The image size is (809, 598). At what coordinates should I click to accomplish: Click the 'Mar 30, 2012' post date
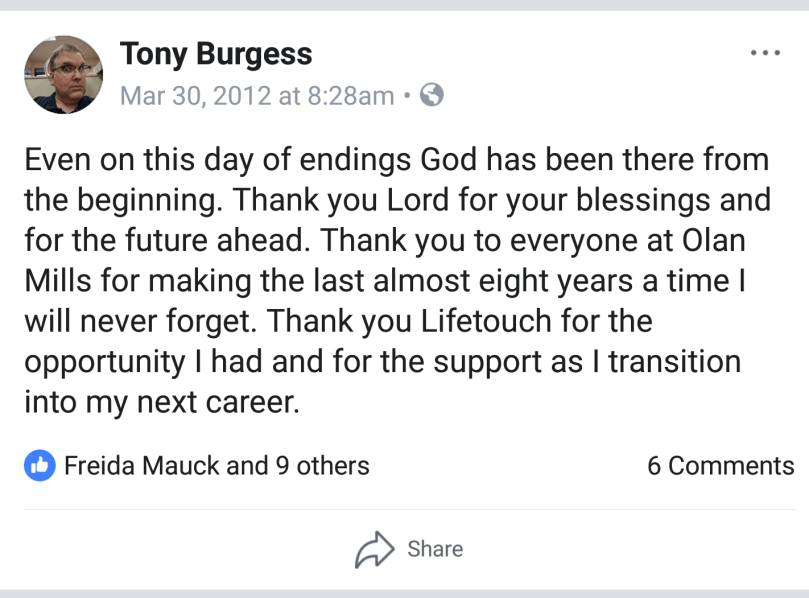(x=195, y=96)
